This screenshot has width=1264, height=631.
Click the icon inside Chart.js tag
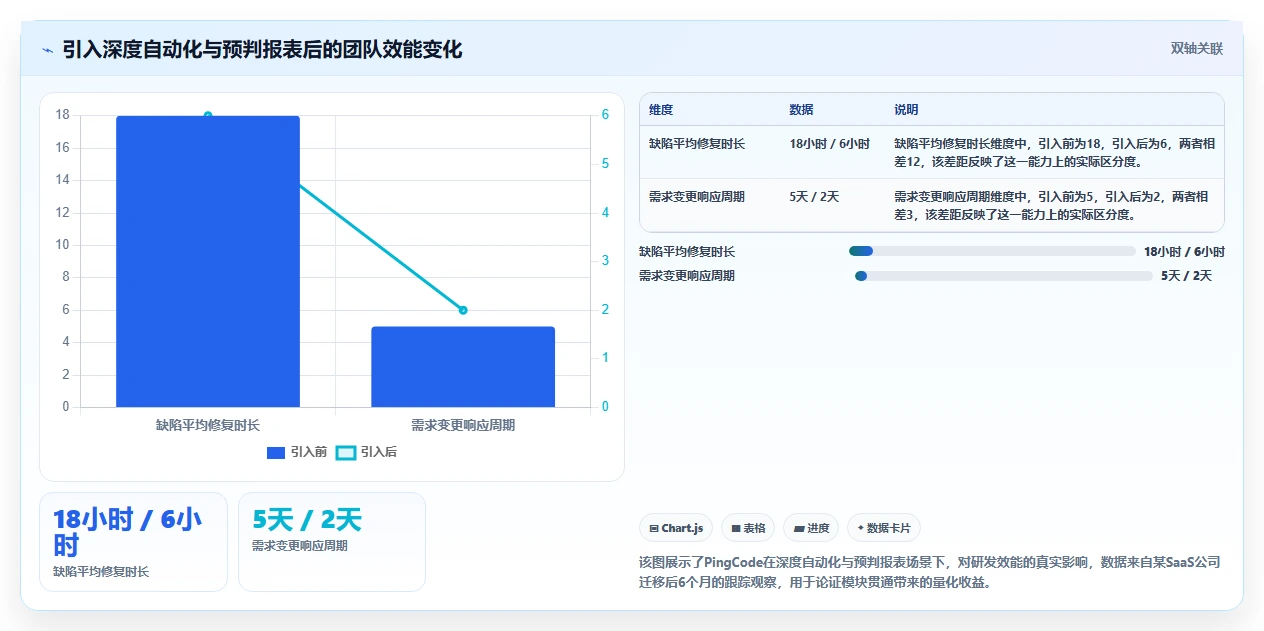coord(654,528)
